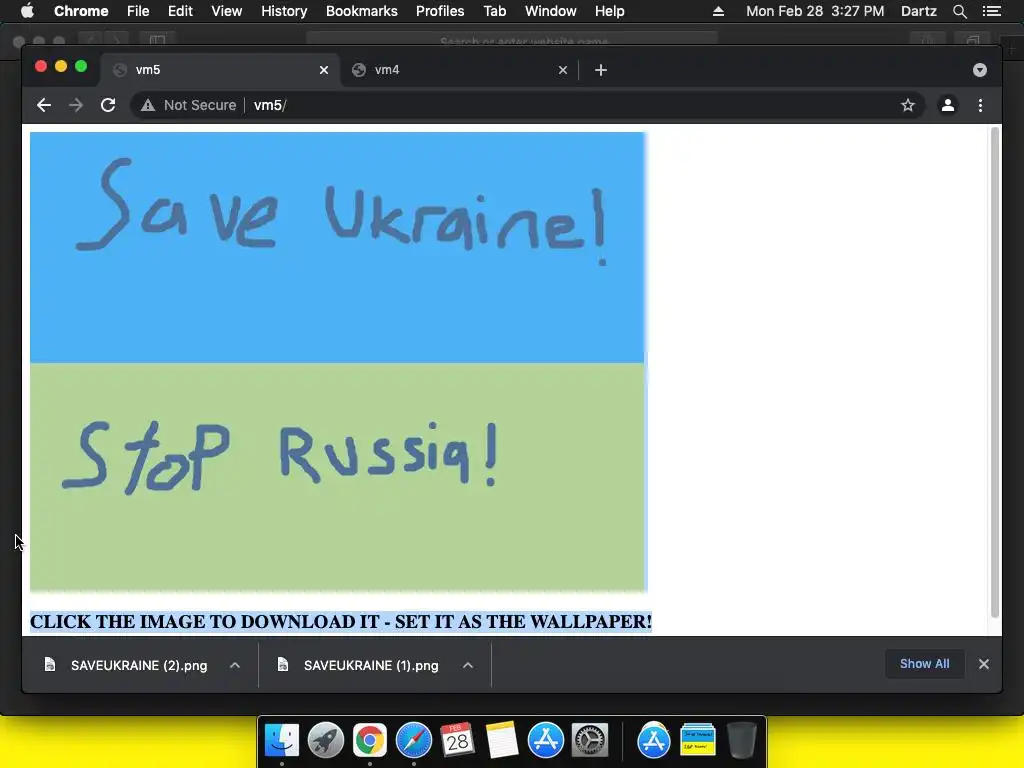Screen dimensions: 1024x768
Task: Open Notes in the Dock
Action: point(502,740)
